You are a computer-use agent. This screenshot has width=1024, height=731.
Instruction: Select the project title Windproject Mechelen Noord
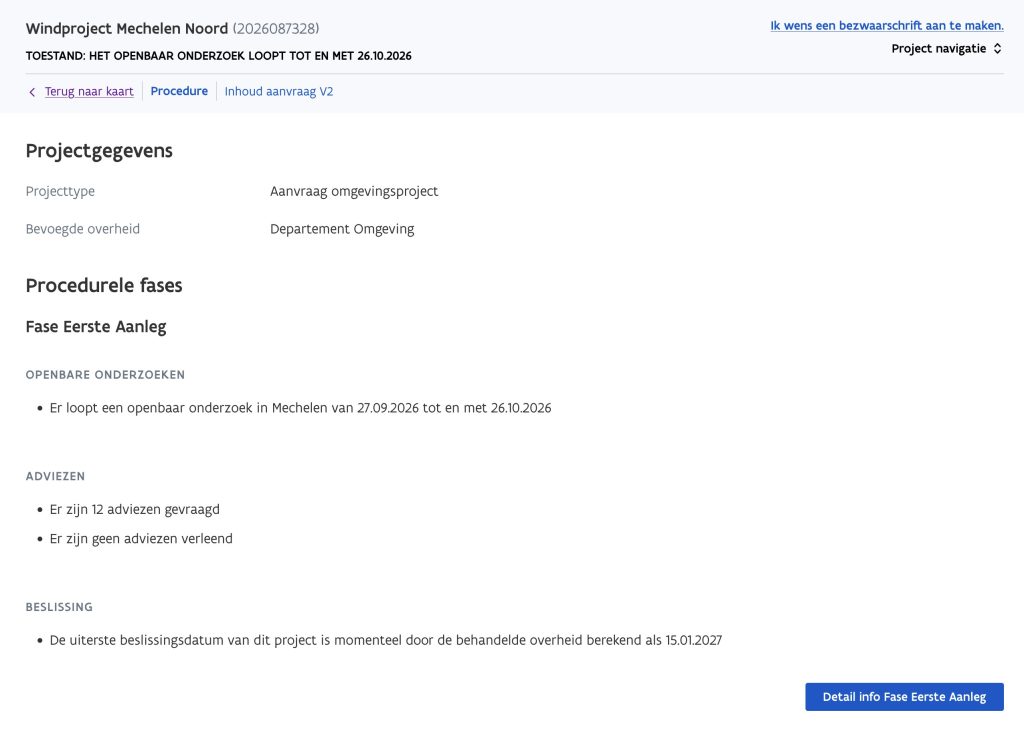127,29
